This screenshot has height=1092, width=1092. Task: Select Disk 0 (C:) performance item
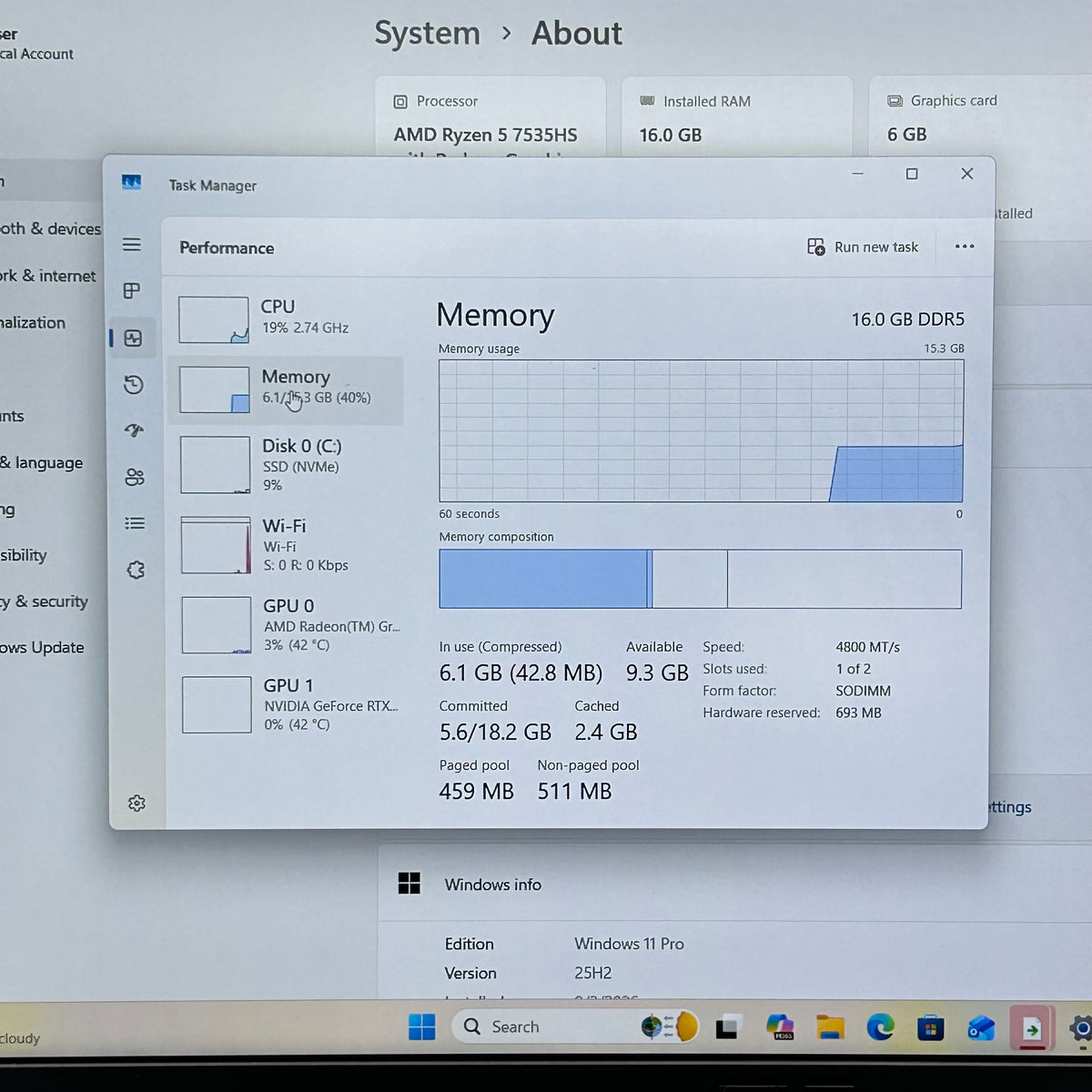[286, 465]
